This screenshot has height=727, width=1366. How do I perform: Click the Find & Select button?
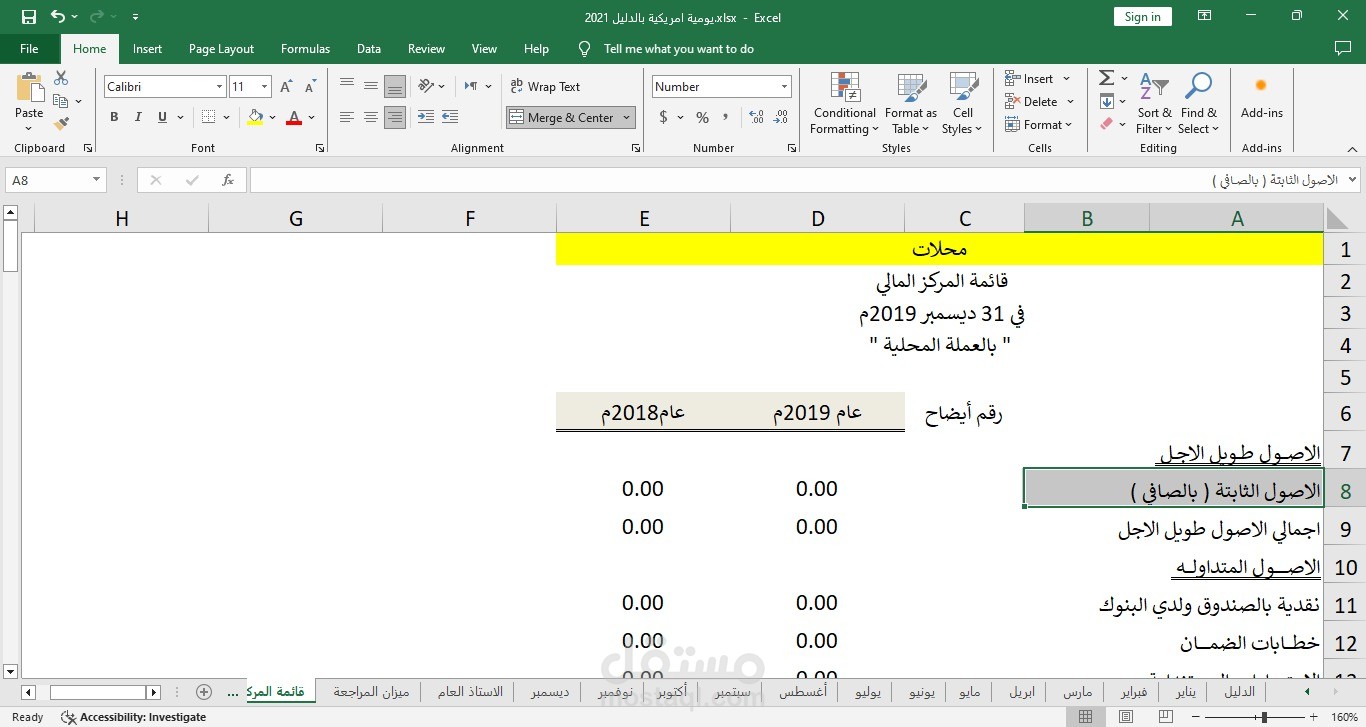(x=1198, y=105)
